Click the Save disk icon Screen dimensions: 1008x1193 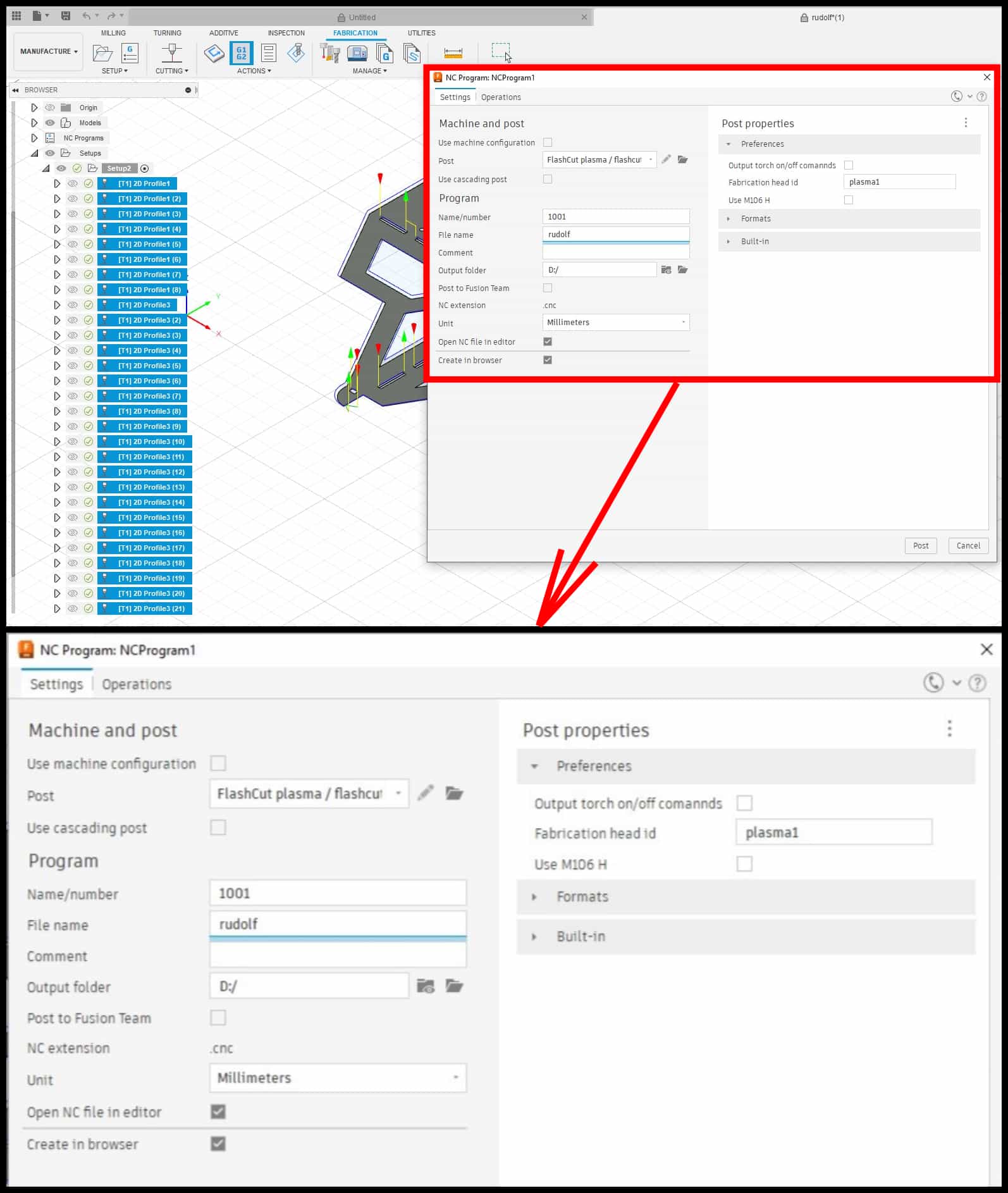[x=65, y=16]
